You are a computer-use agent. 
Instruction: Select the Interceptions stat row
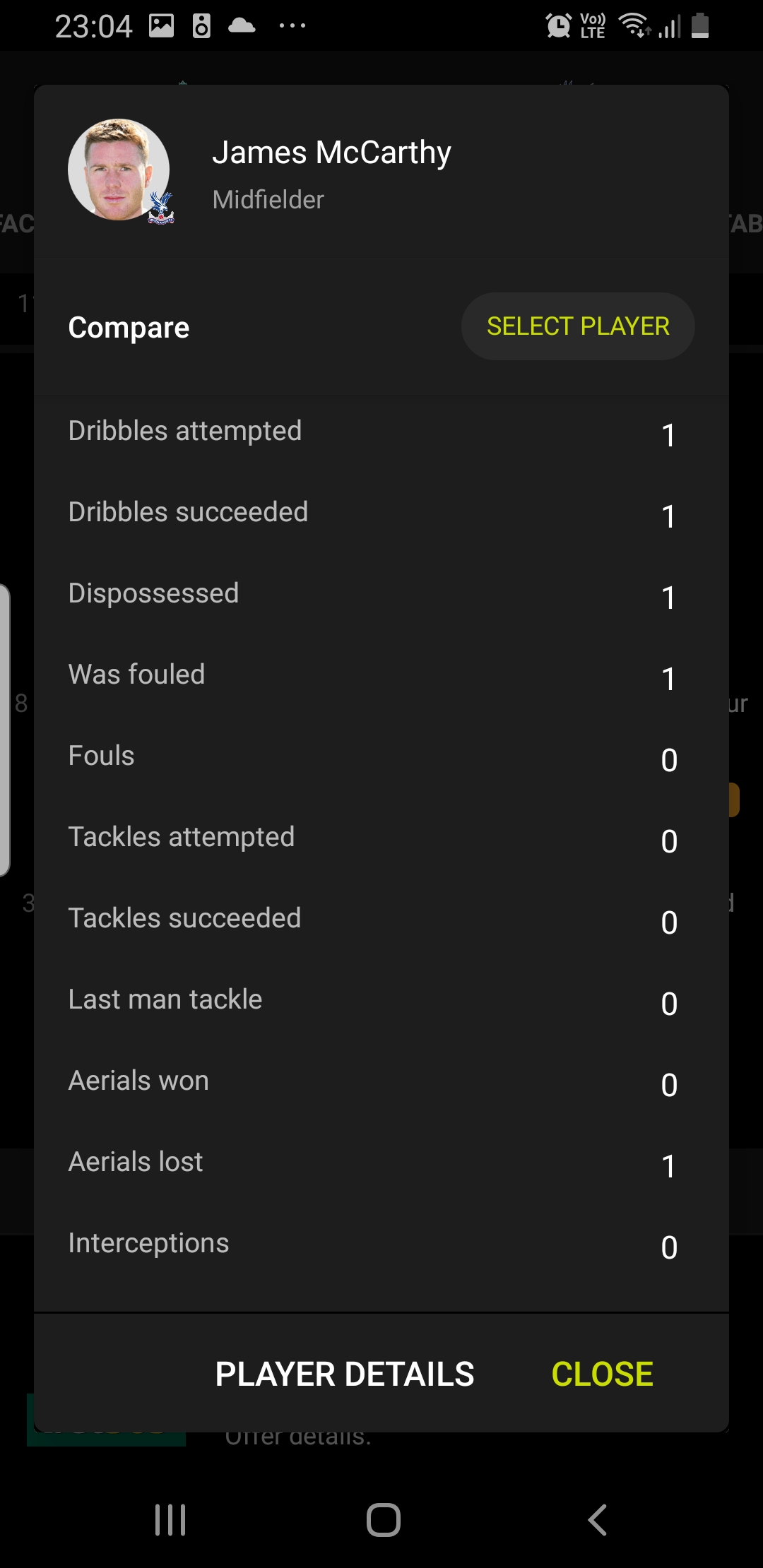pos(381,1245)
